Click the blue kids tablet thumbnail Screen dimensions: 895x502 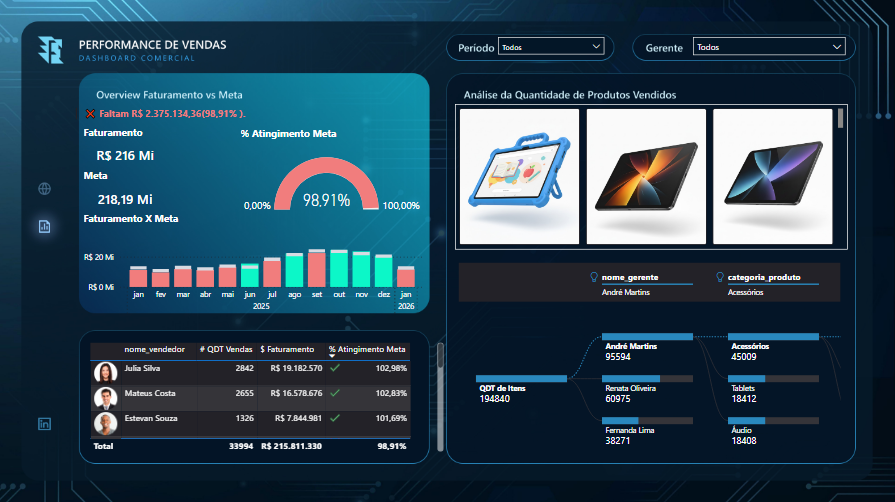point(519,176)
